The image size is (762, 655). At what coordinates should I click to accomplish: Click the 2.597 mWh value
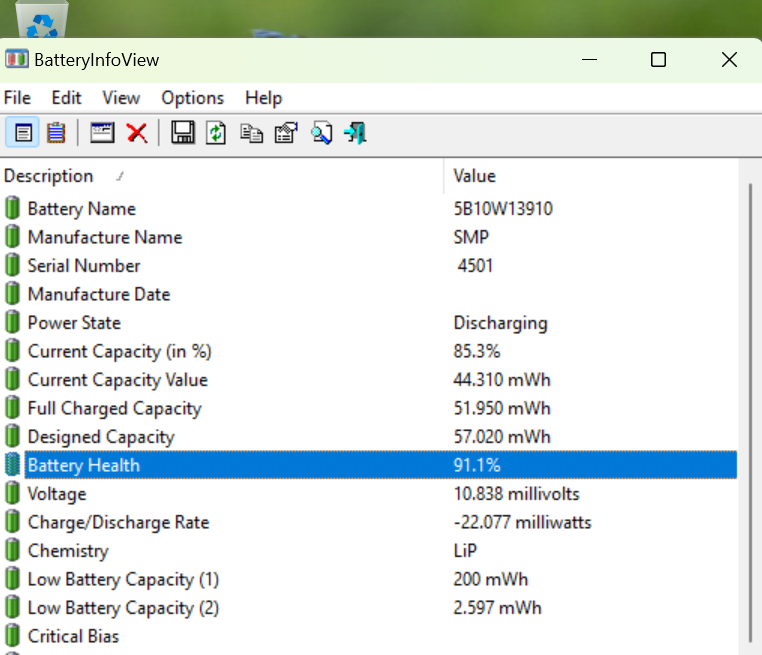tap(497, 608)
